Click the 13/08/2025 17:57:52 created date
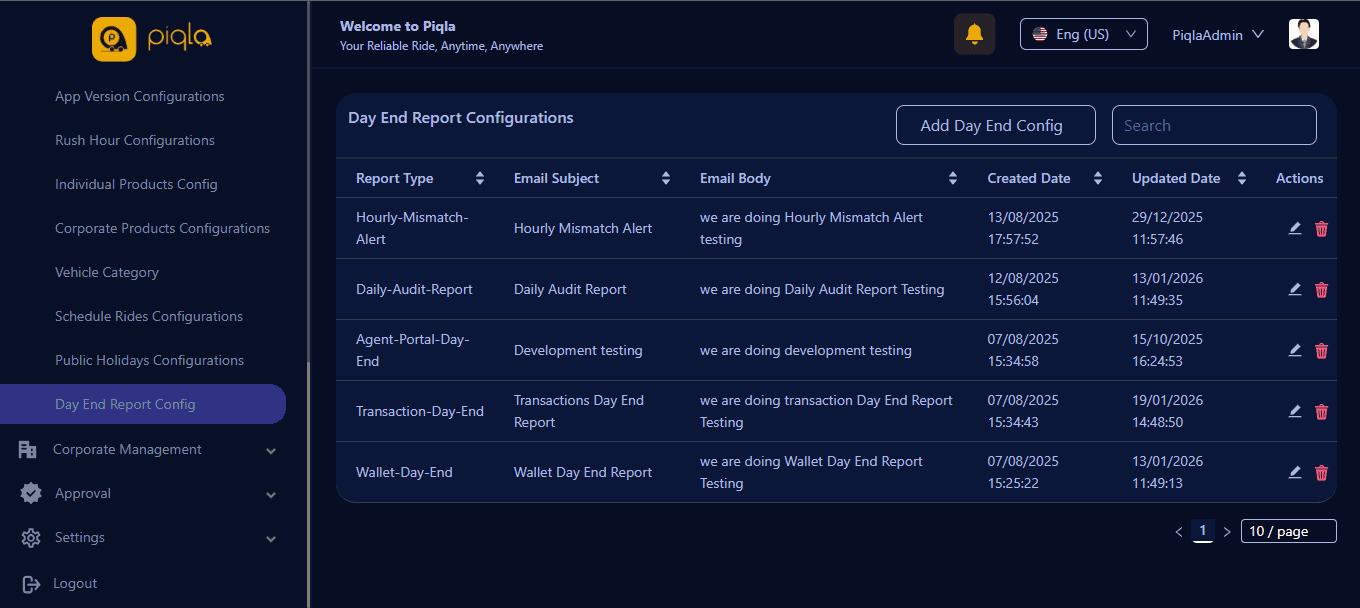 (x=1023, y=228)
